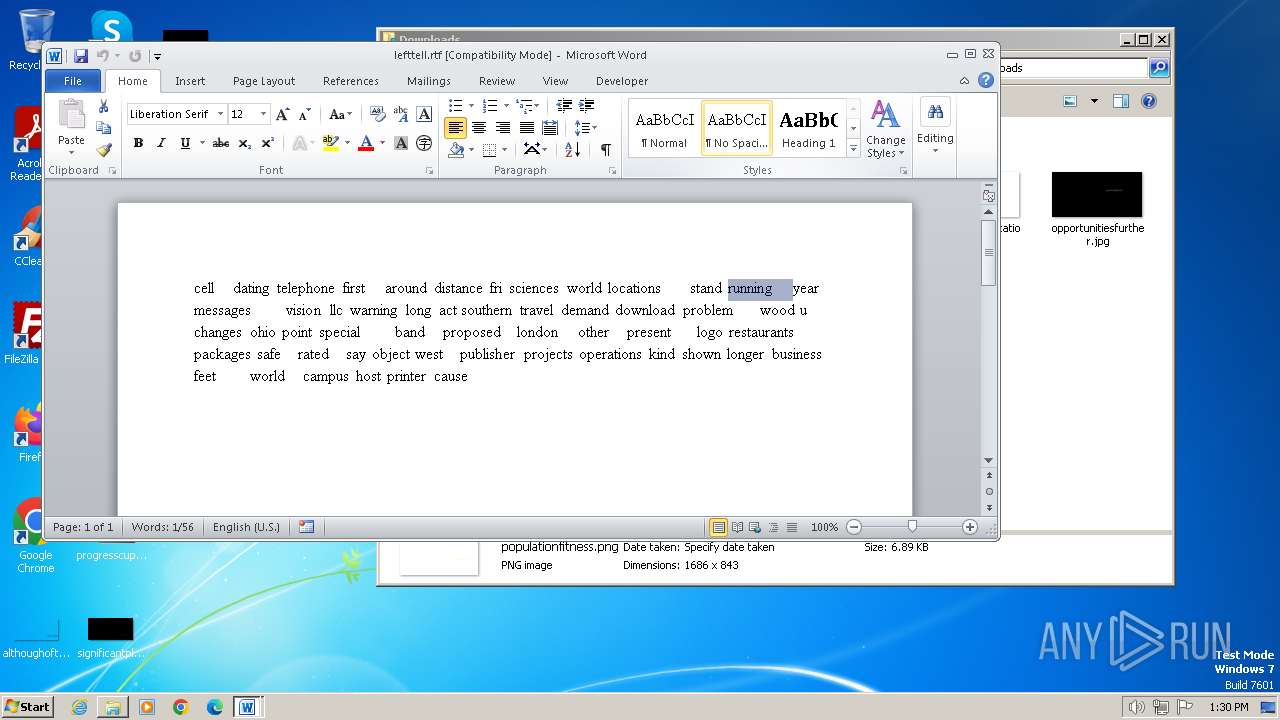The height and width of the screenshot is (720, 1280).
Task: Toggle strikethrough formatting
Action: click(x=221, y=143)
